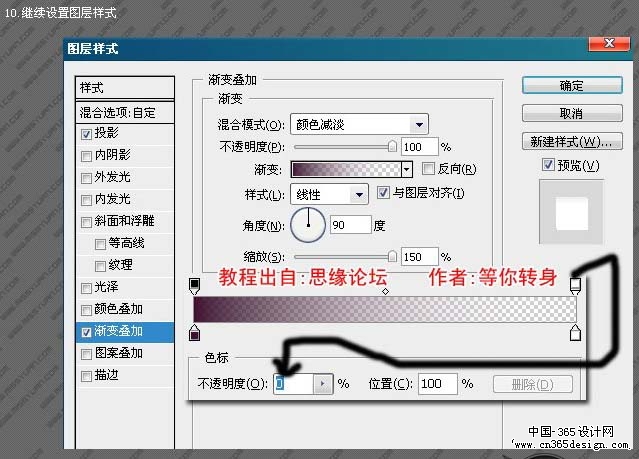Close the 图层样式 dialog

609,44
